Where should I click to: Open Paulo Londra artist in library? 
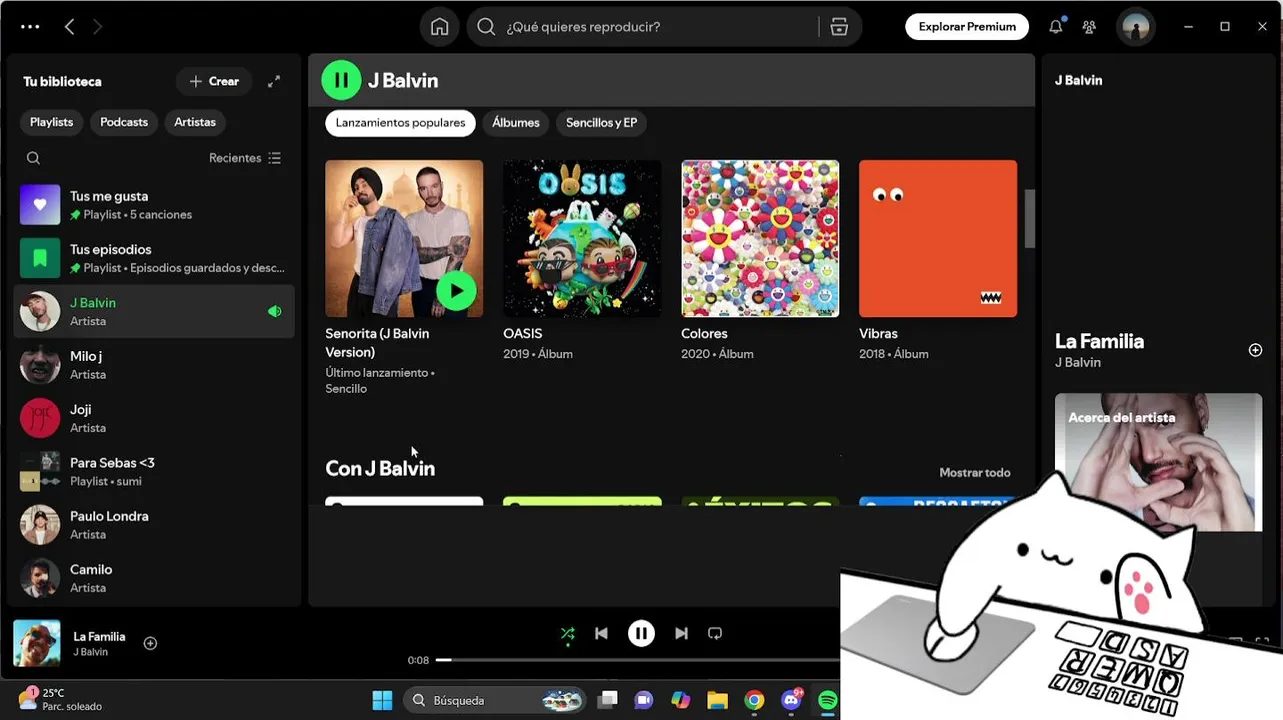154,525
